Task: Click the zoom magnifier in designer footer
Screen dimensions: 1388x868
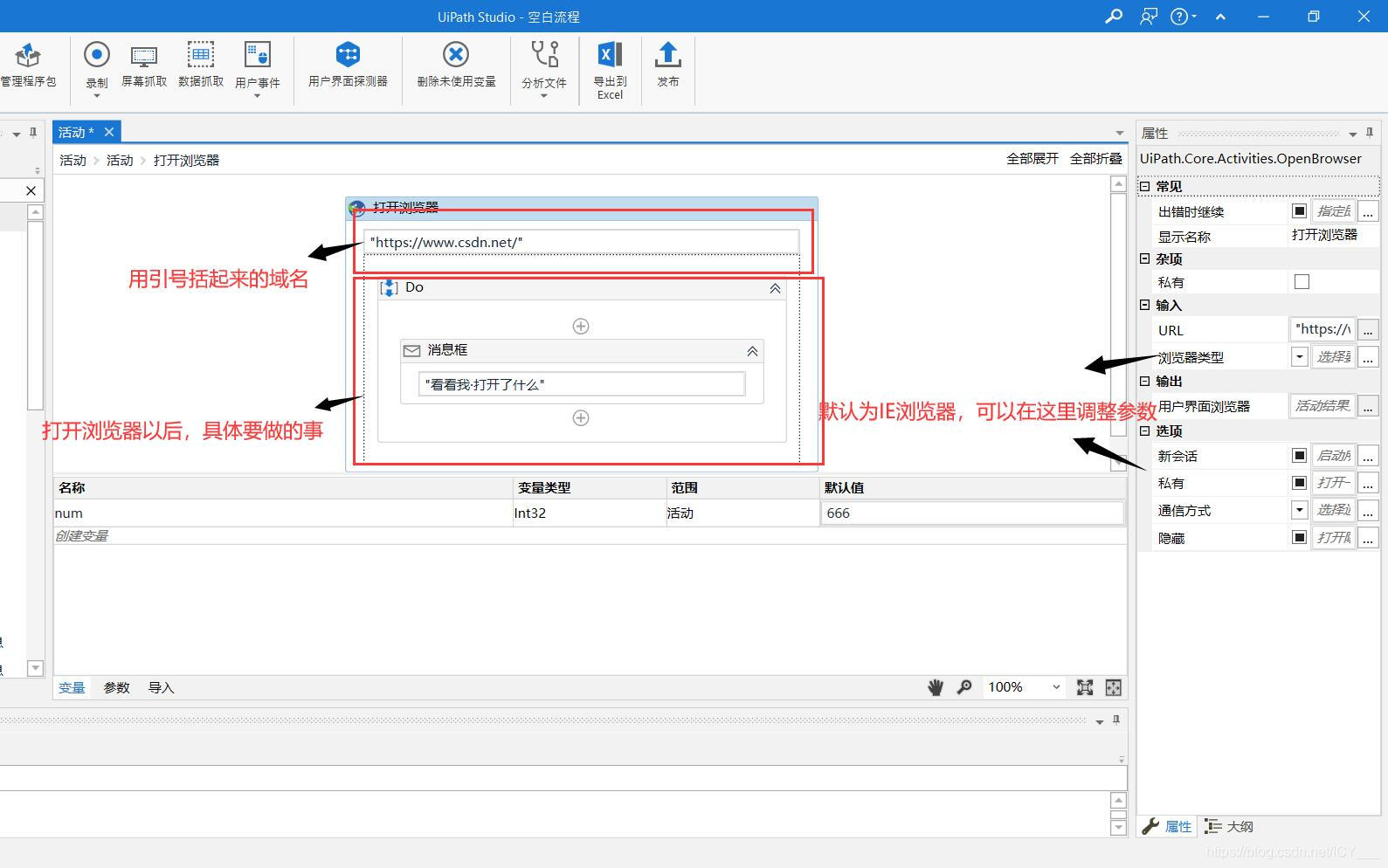Action: [964, 687]
